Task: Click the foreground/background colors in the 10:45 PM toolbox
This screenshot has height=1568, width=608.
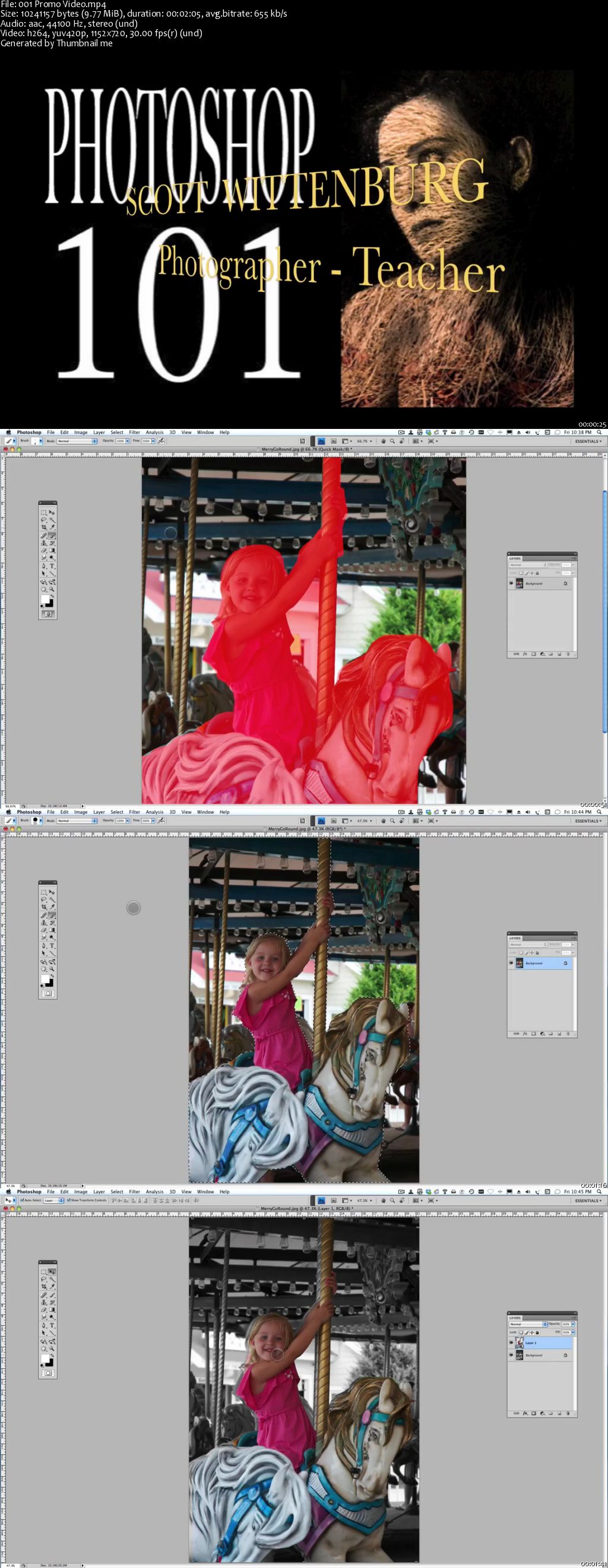Action: coord(47,1362)
